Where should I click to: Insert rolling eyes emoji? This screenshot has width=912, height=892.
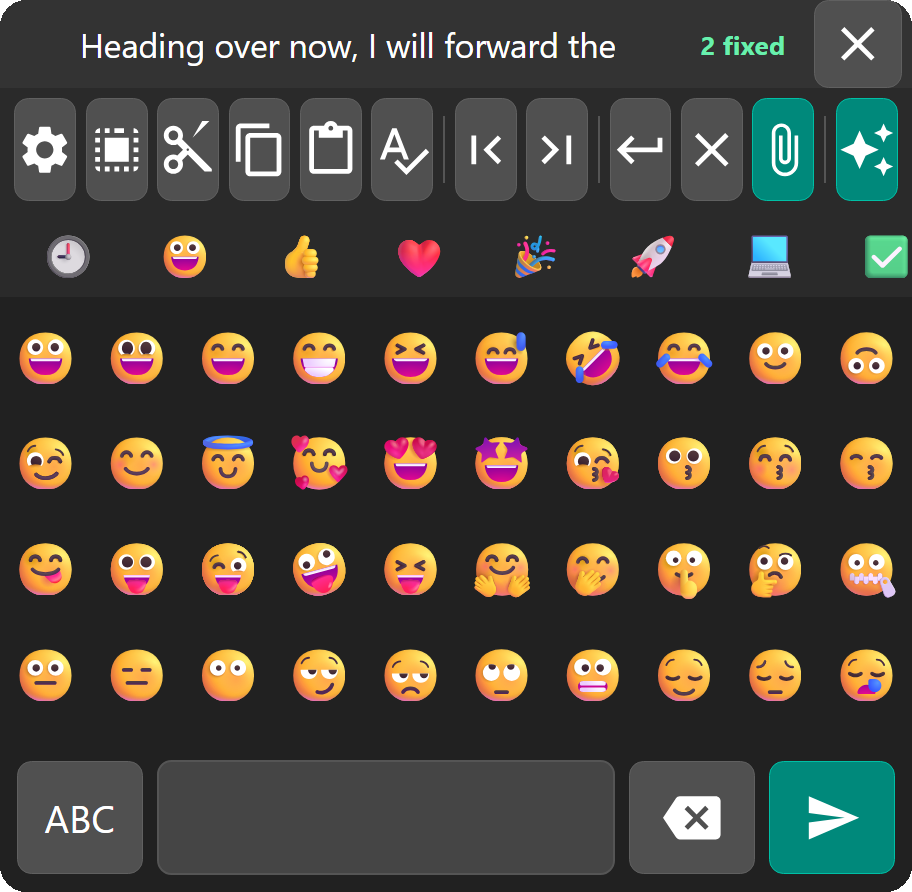pos(501,675)
